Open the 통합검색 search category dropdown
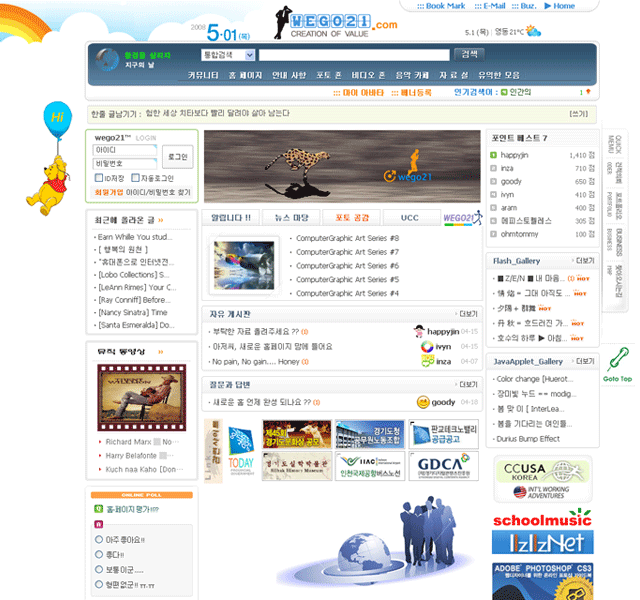This screenshot has height=600, width=640. [x=228, y=55]
